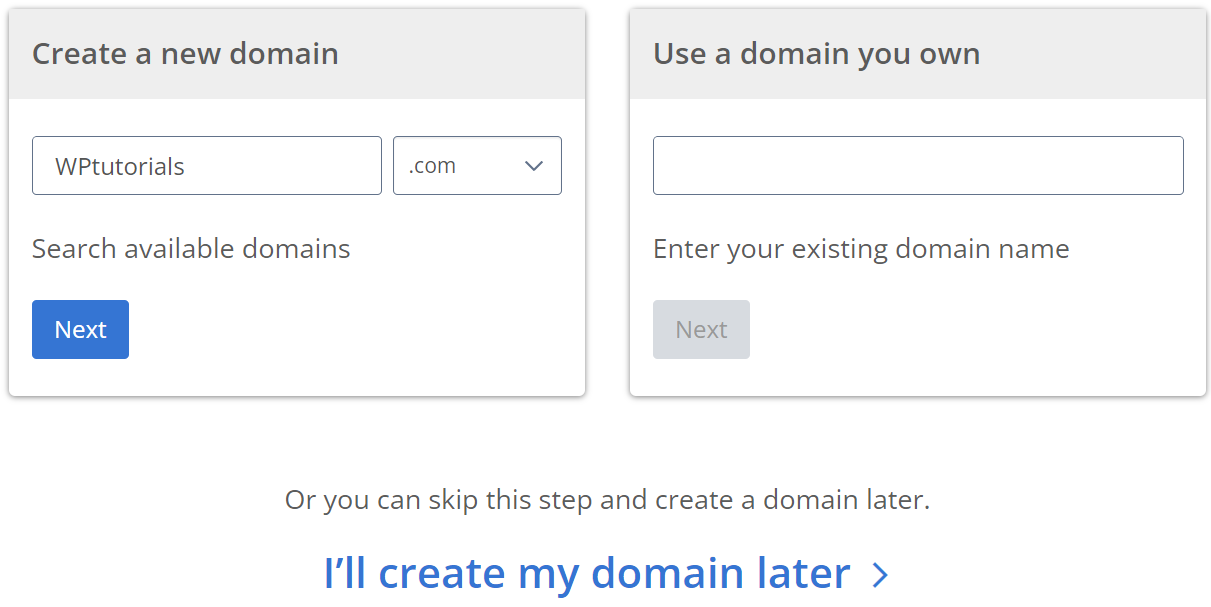The width and height of the screenshot is (1211, 607).
Task: Click the "Use a domain you own" heading
Action: [816, 53]
